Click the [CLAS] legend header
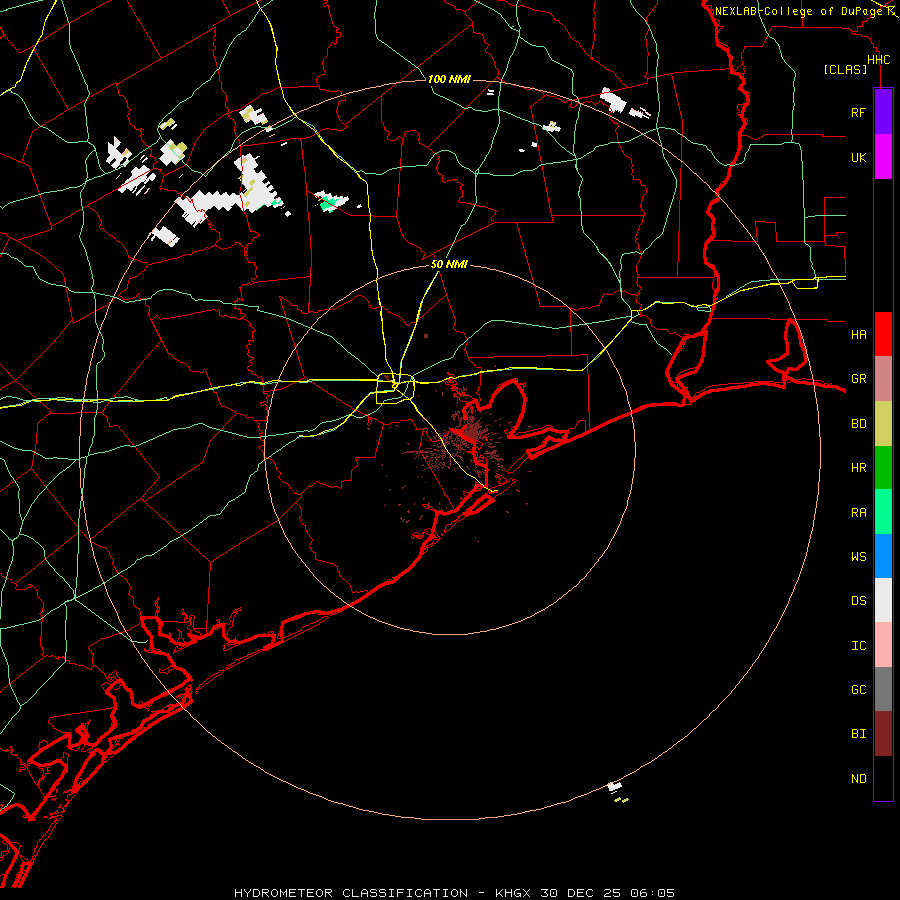The width and height of the screenshot is (900, 900). (845, 69)
